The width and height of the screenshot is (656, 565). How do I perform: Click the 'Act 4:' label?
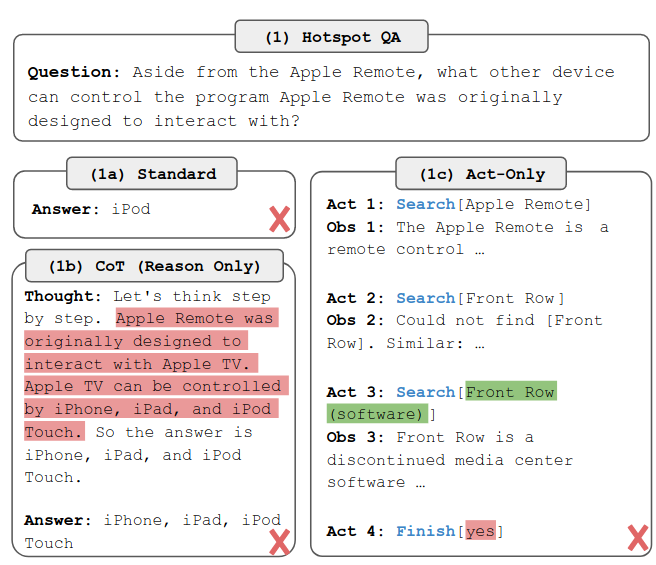pos(355,531)
